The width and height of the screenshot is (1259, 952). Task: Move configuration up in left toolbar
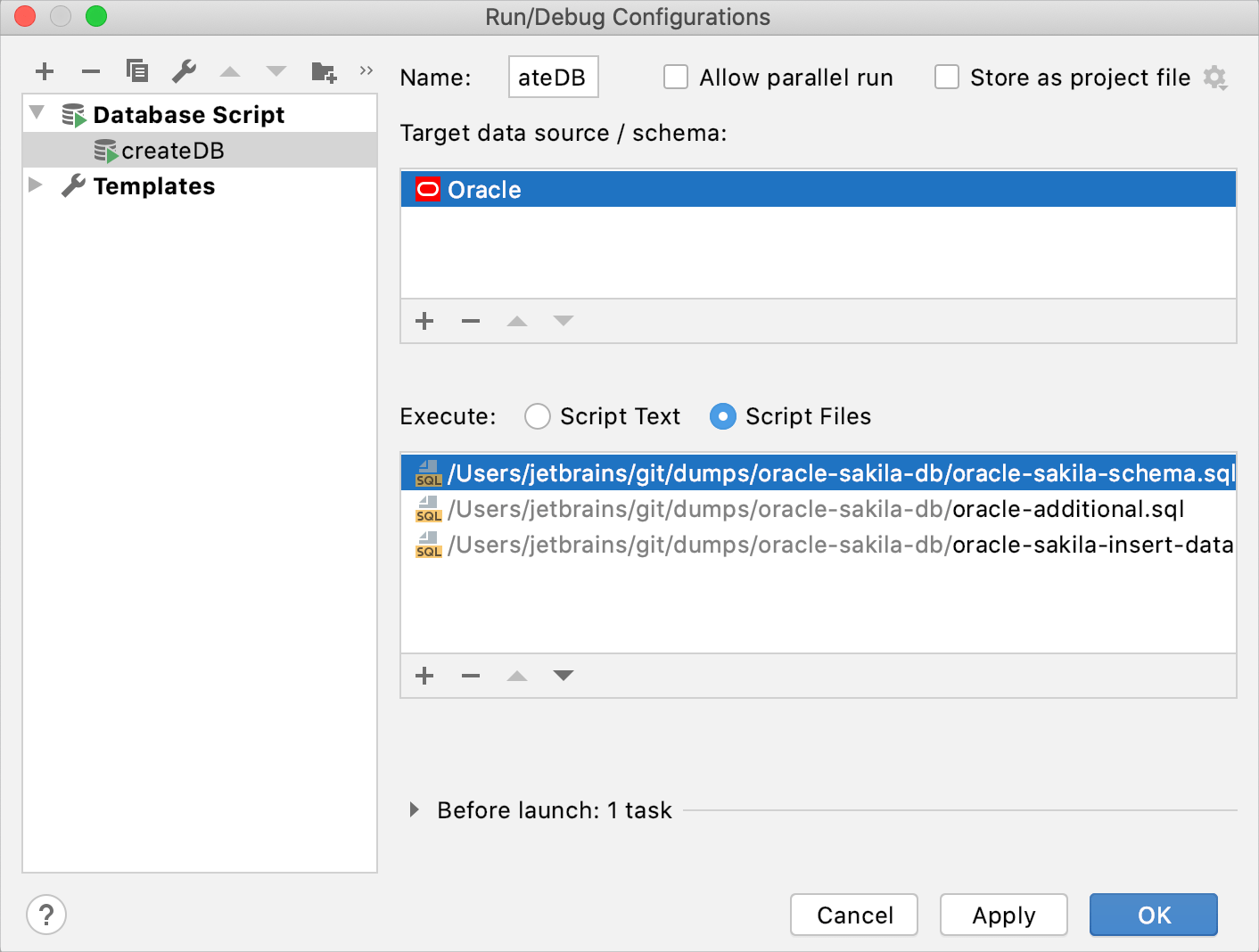[230, 71]
